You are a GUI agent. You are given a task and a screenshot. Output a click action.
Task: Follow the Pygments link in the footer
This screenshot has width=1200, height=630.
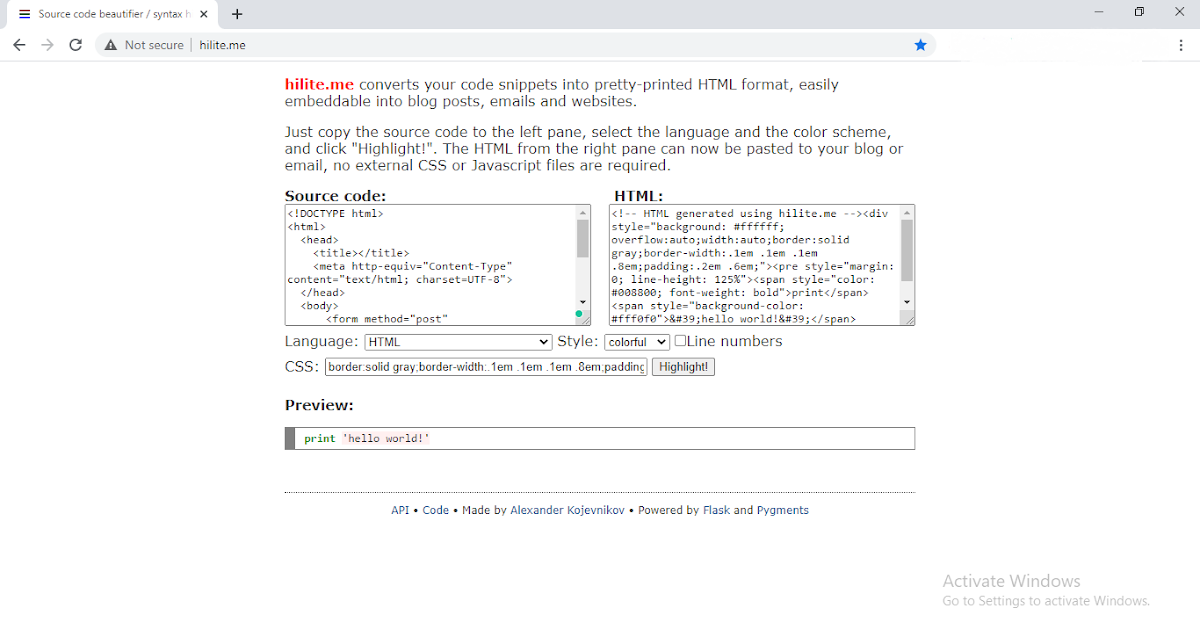(783, 509)
